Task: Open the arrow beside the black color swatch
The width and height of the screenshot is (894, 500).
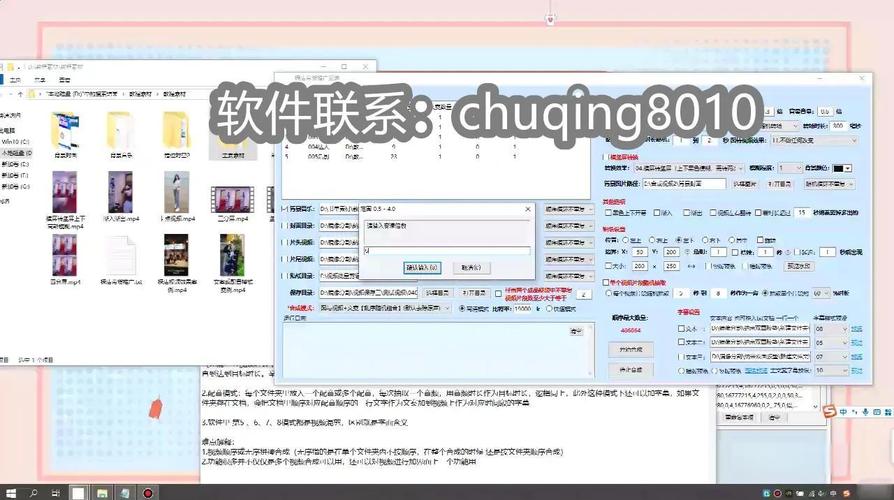Action: 848,169
